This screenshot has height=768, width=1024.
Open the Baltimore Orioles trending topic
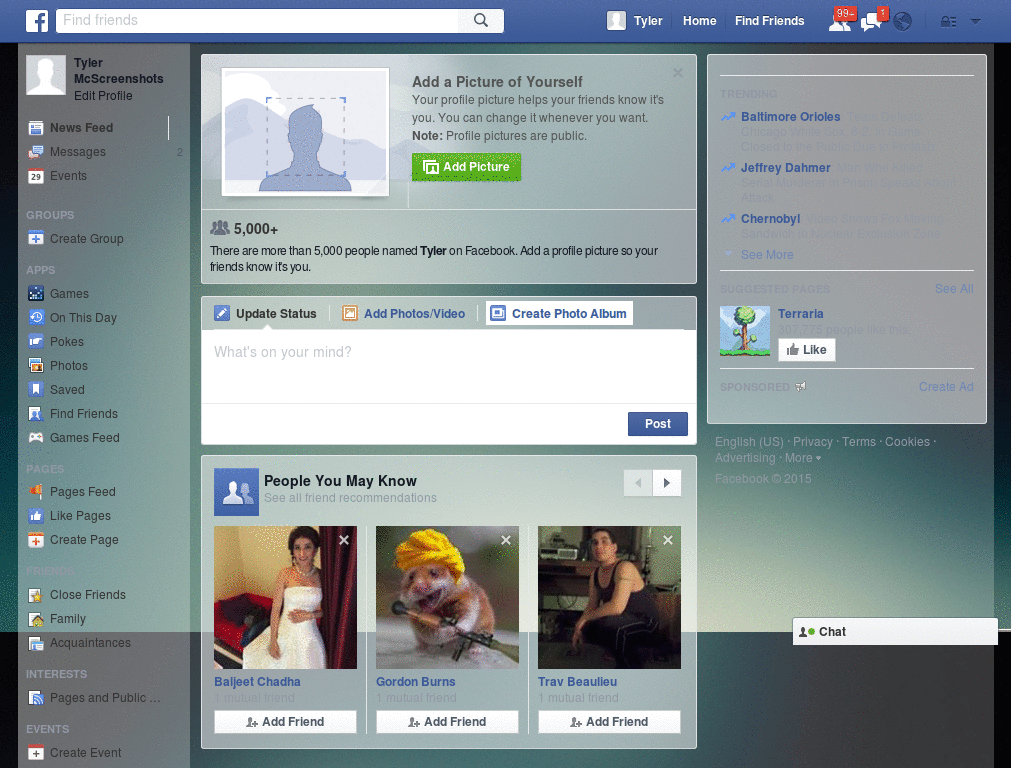[x=790, y=117]
